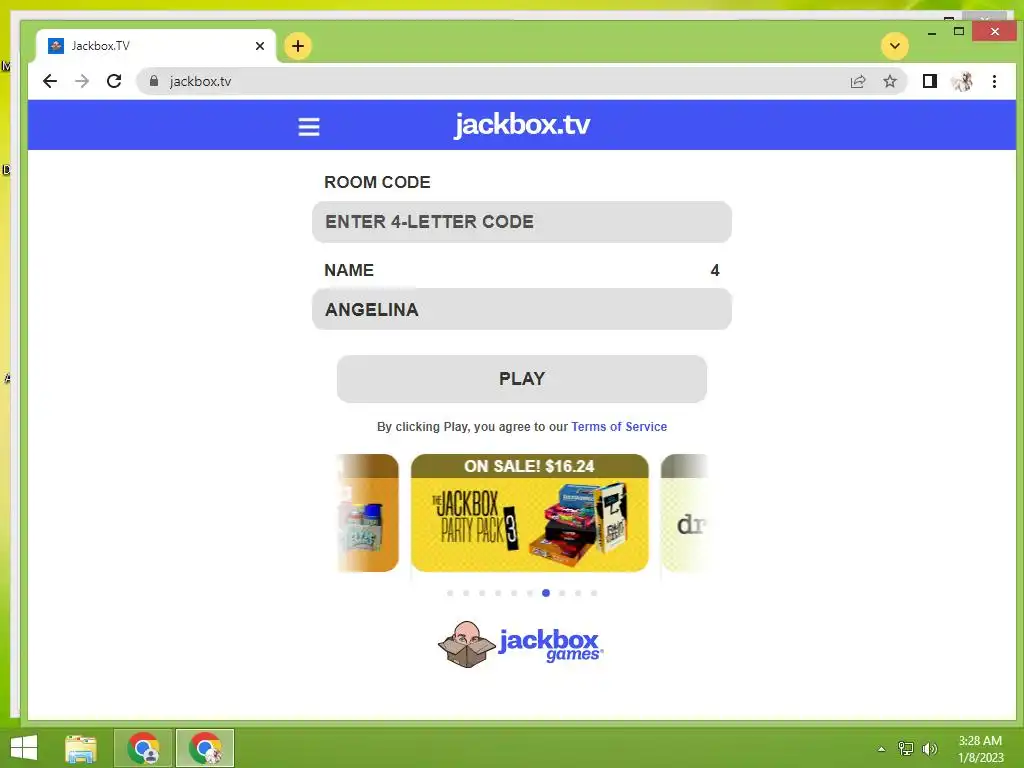Bookmark this page with the star
This screenshot has height=768, width=1024.
(889, 81)
